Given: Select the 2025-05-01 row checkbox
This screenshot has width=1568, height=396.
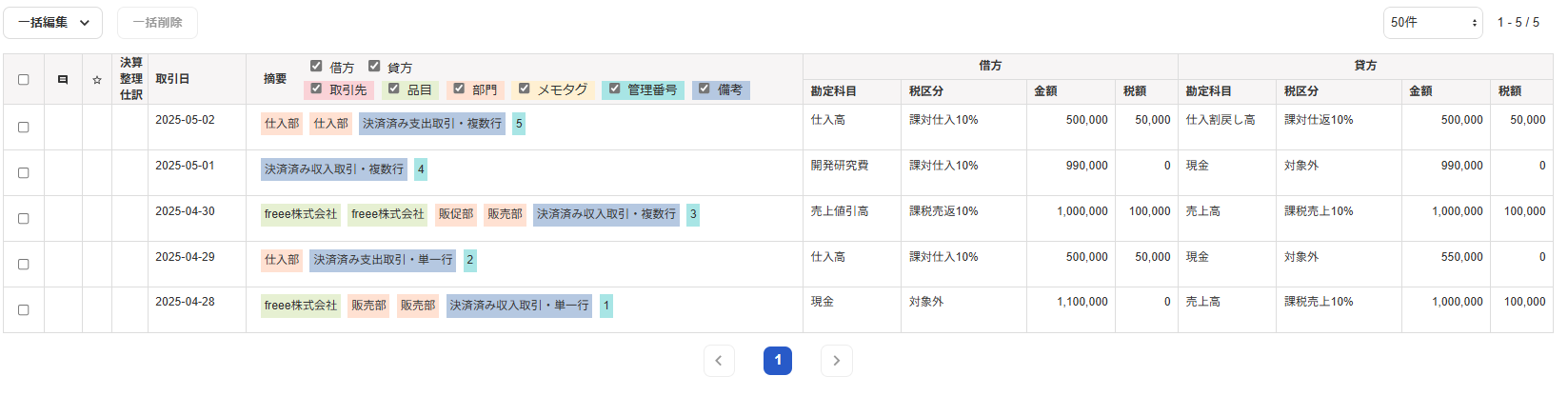Looking at the screenshot, I should [24, 173].
